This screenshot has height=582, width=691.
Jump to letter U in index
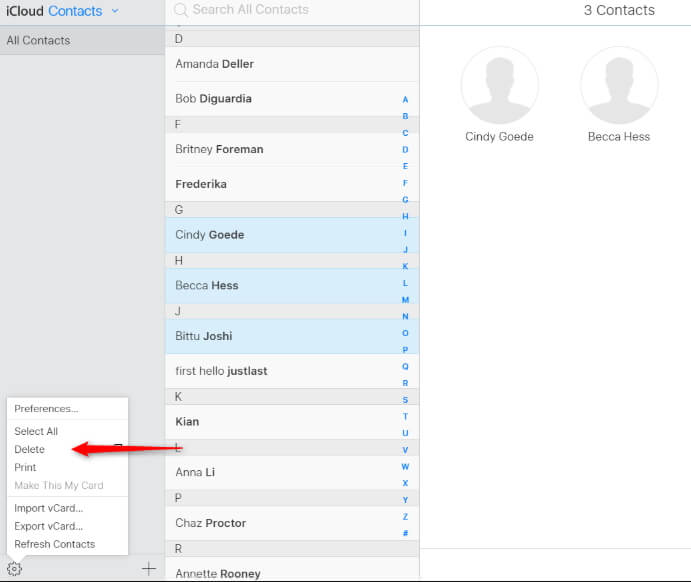[405, 433]
